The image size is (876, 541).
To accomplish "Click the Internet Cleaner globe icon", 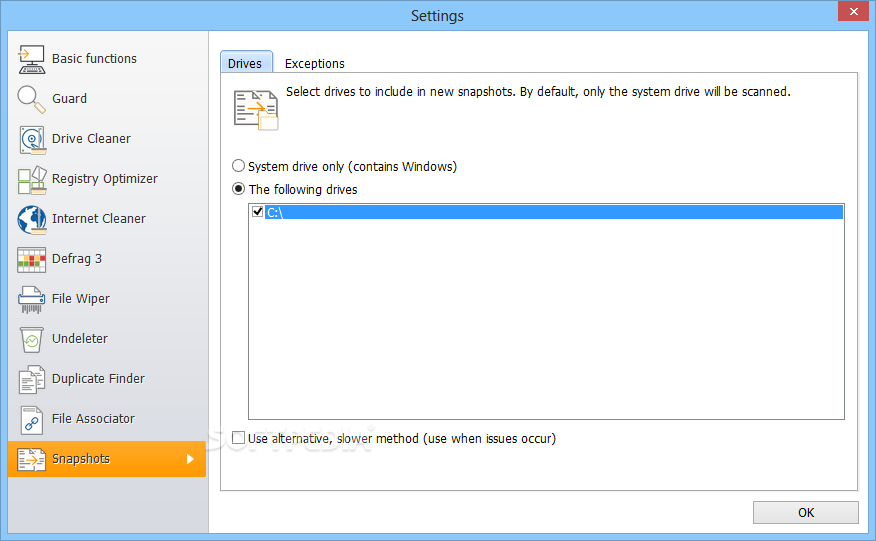I will [x=31, y=220].
